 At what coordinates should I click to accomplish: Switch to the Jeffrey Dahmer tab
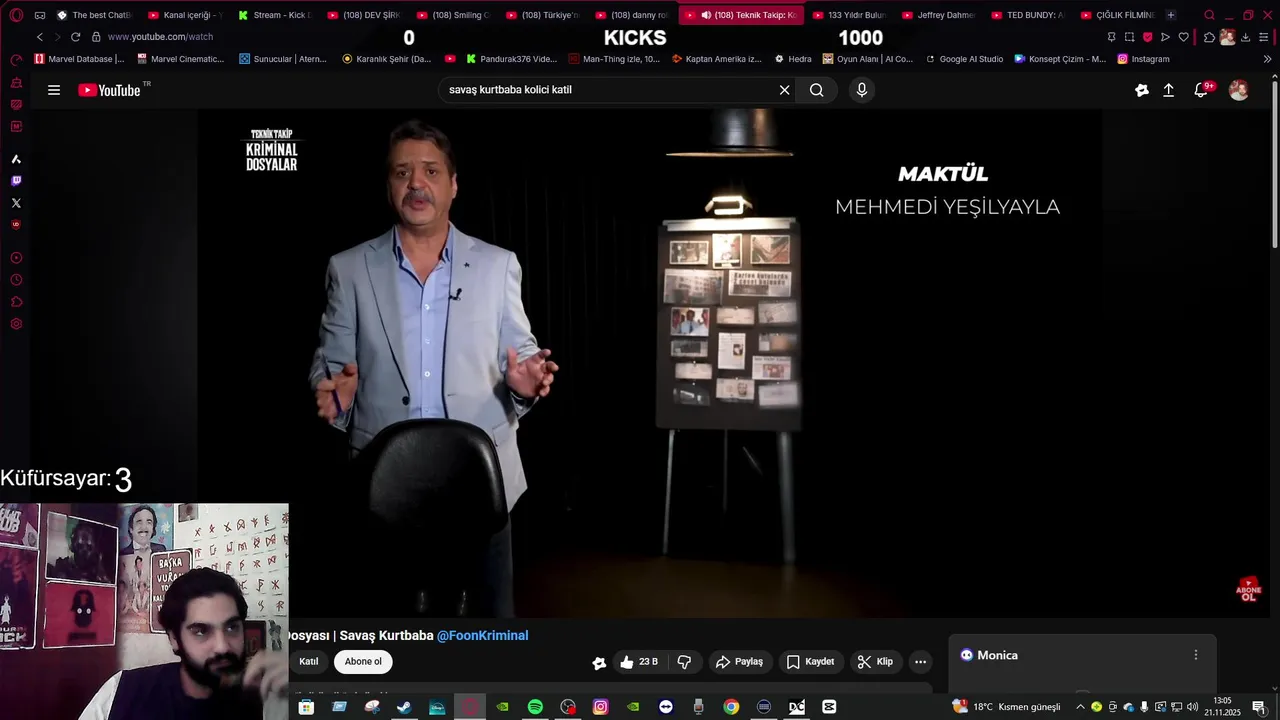pos(939,15)
